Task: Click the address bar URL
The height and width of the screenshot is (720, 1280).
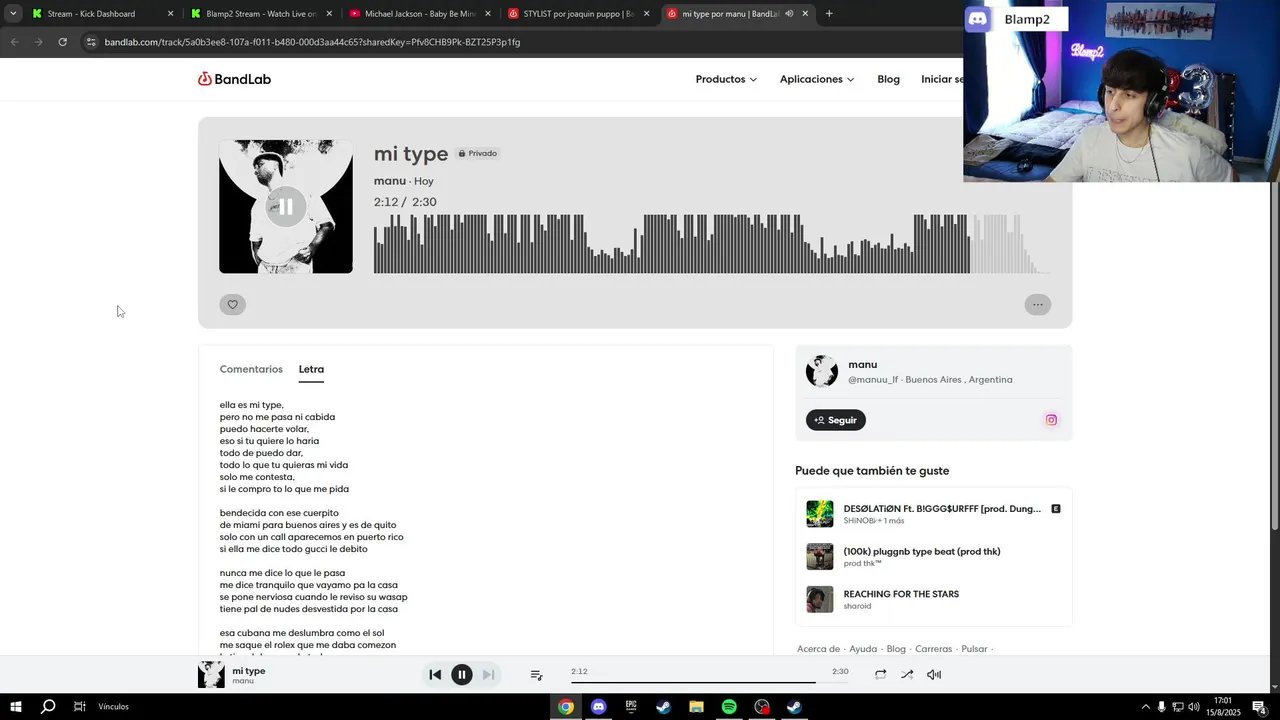Action: click(x=312, y=42)
